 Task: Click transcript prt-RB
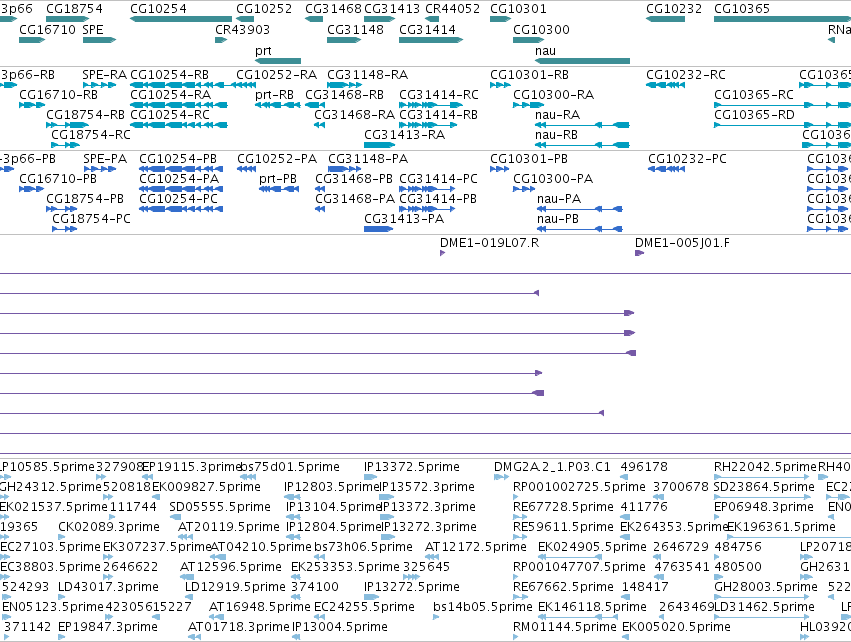pyautogui.click(x=274, y=94)
